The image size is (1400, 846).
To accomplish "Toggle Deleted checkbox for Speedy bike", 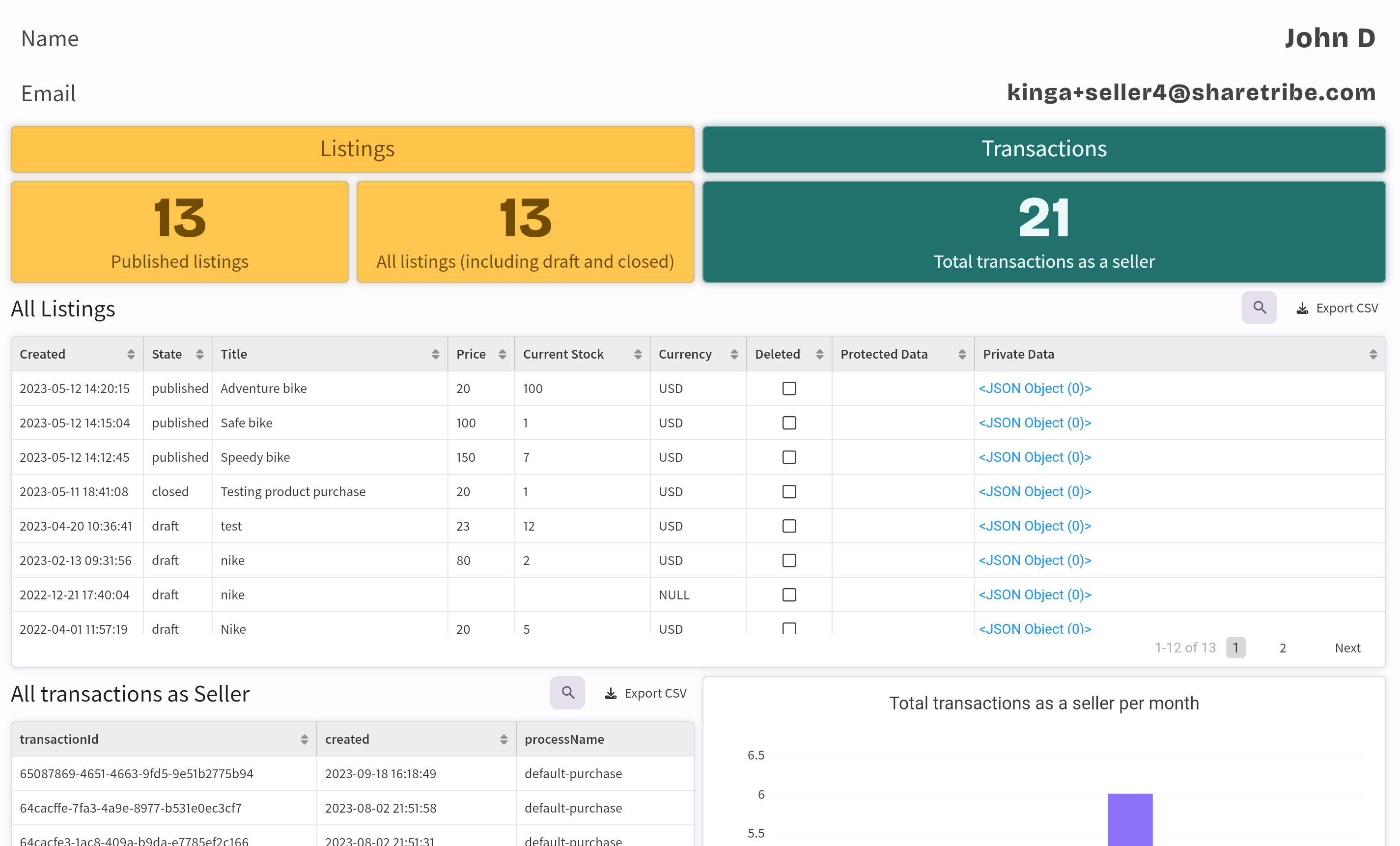I will click(x=789, y=457).
